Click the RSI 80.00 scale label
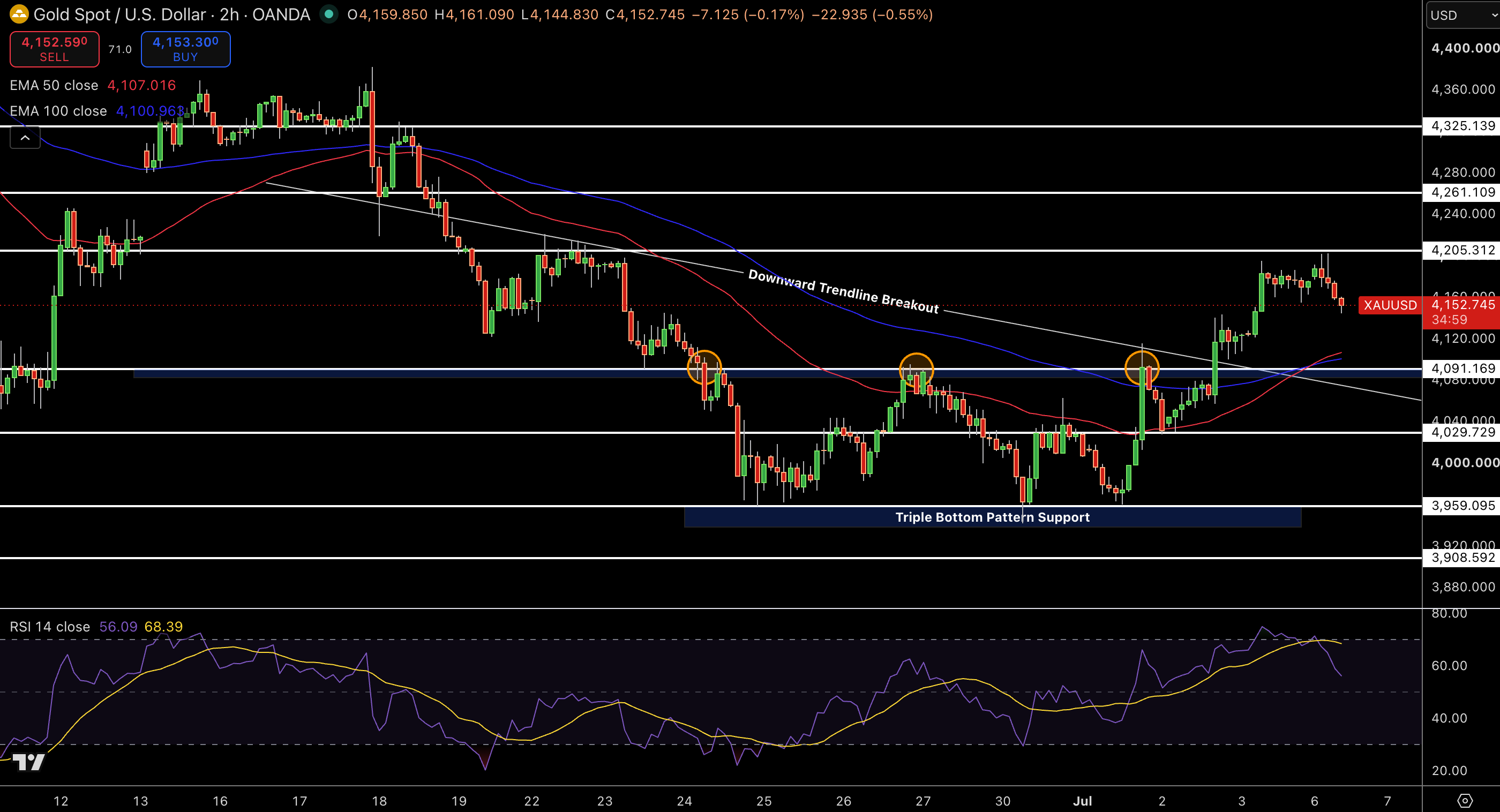 tap(1449, 613)
